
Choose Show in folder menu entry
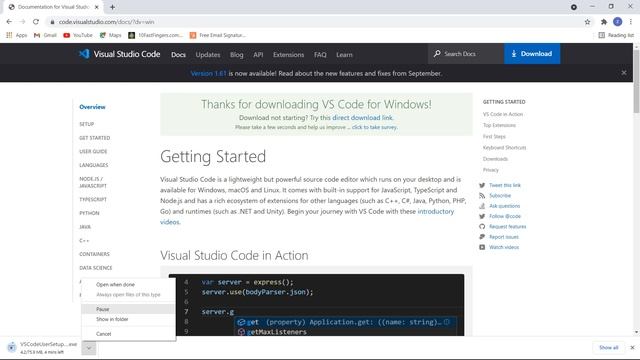click(x=128, y=319)
